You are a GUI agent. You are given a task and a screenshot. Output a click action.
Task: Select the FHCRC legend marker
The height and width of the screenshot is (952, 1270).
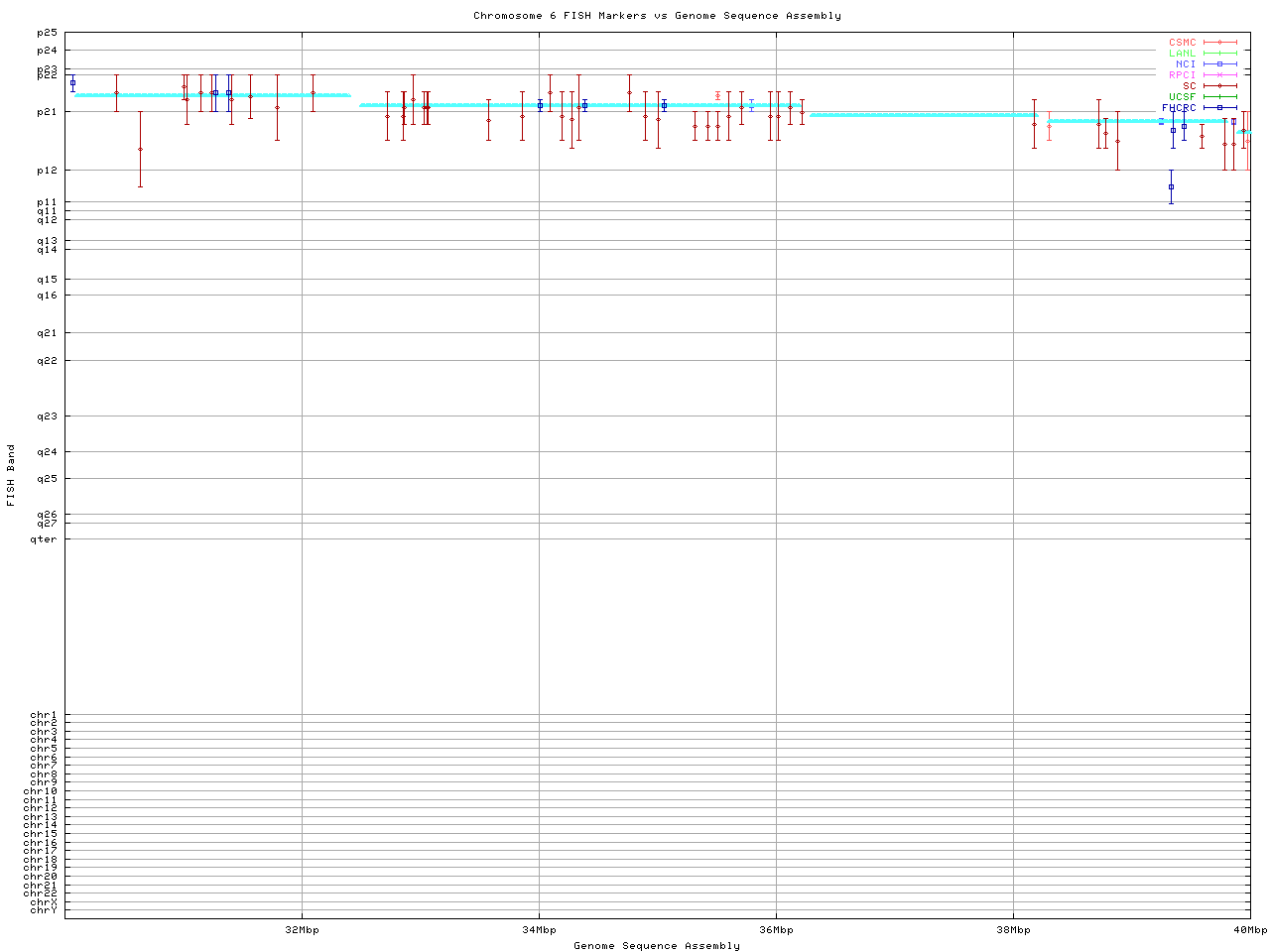1219,108
